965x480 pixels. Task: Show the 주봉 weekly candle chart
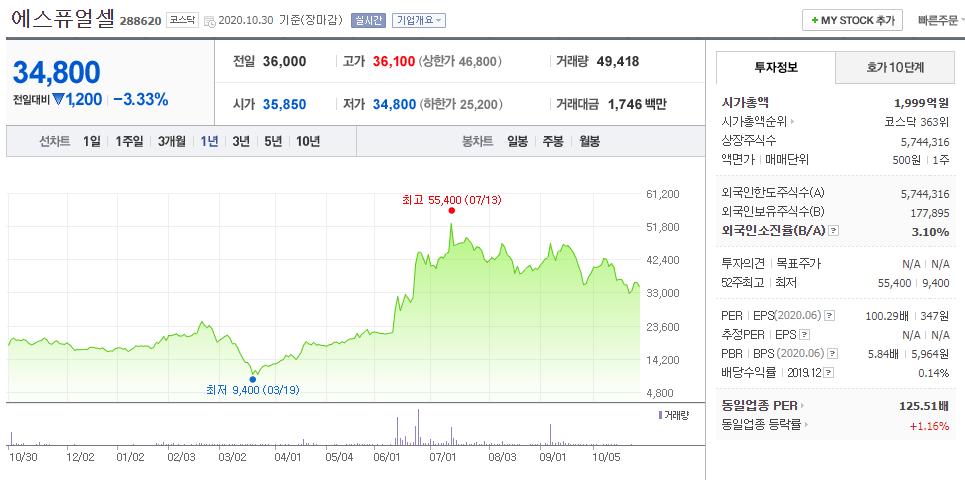(x=553, y=141)
